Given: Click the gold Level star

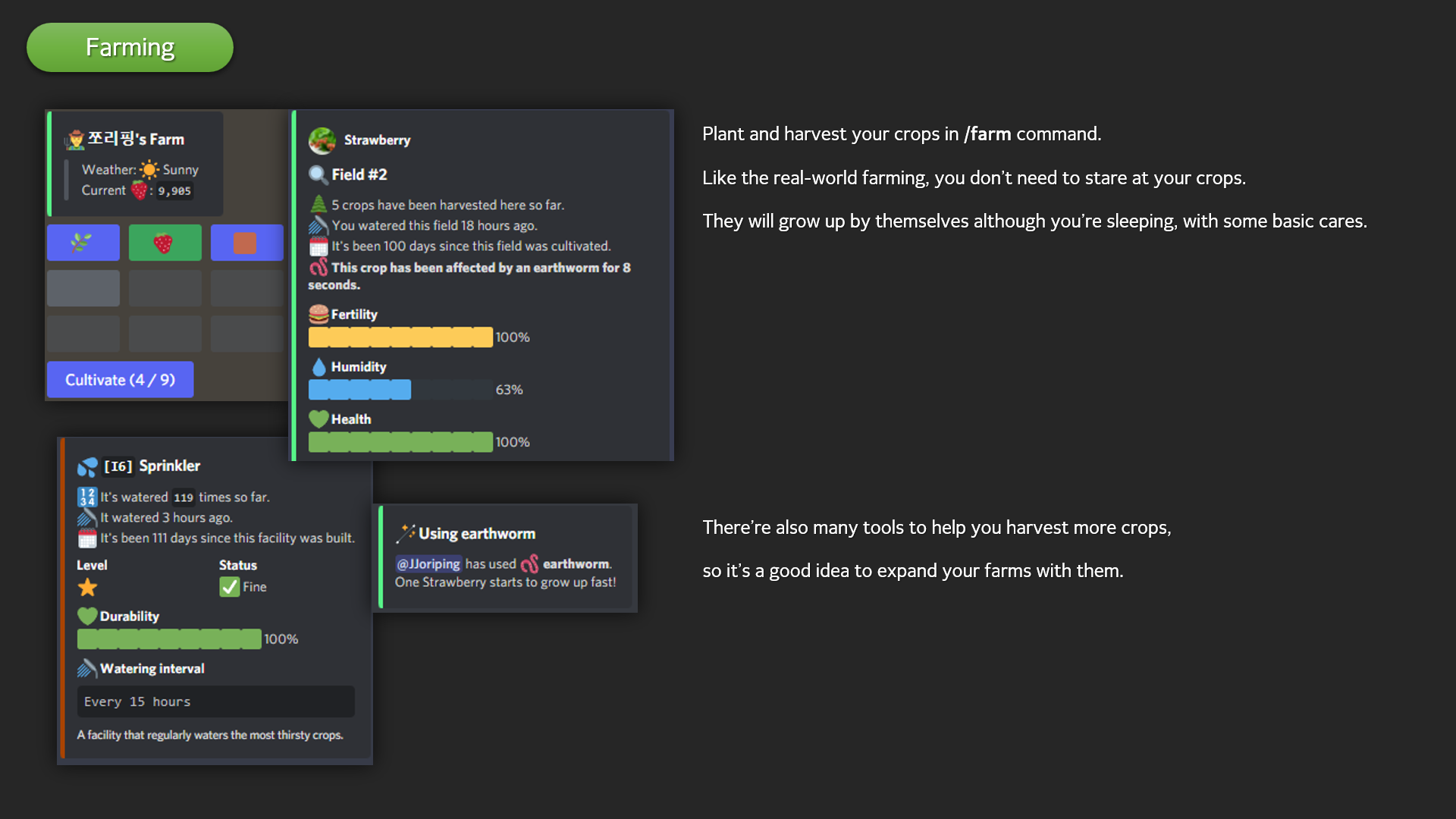Looking at the screenshot, I should pos(88,587).
